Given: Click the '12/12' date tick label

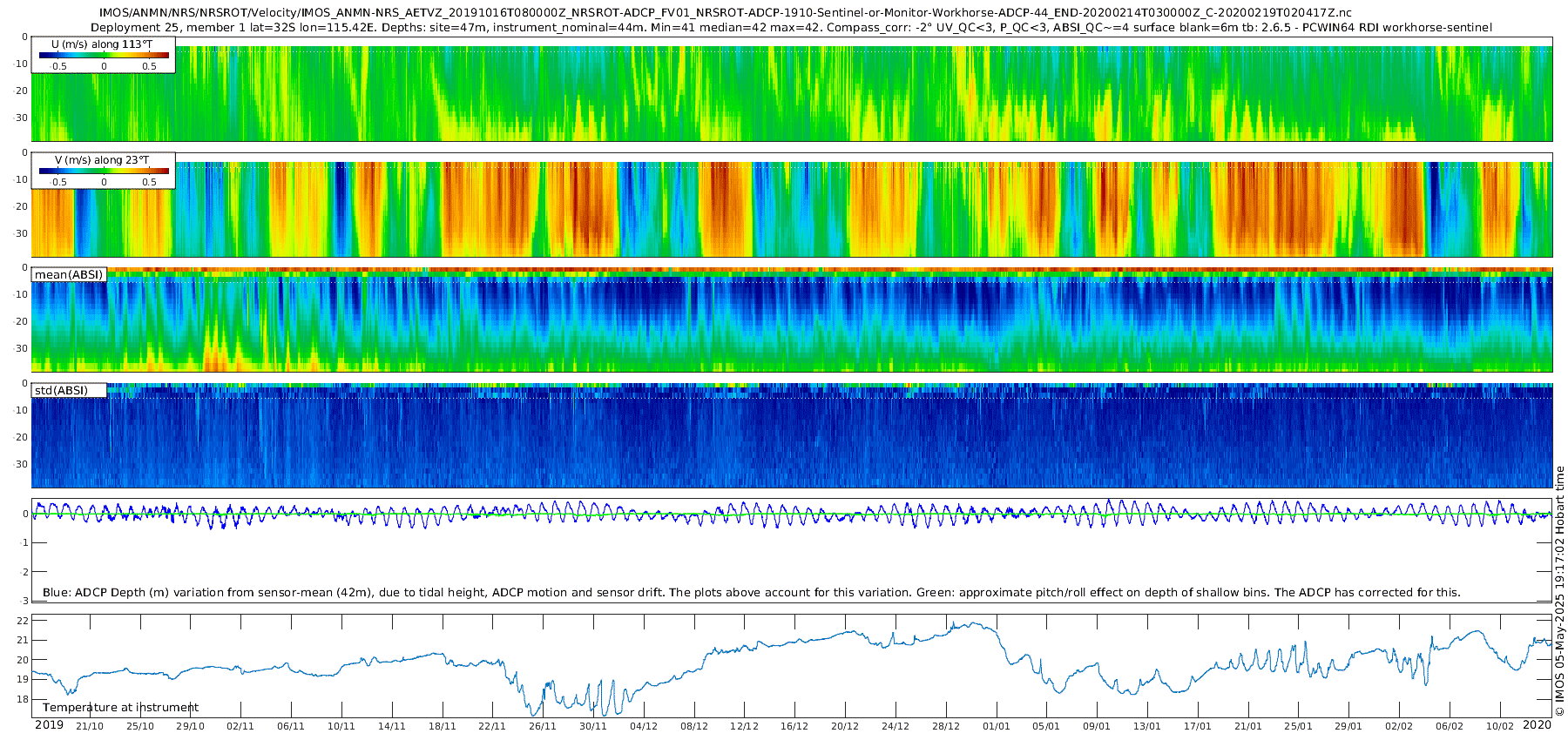Looking at the screenshot, I should tap(744, 727).
